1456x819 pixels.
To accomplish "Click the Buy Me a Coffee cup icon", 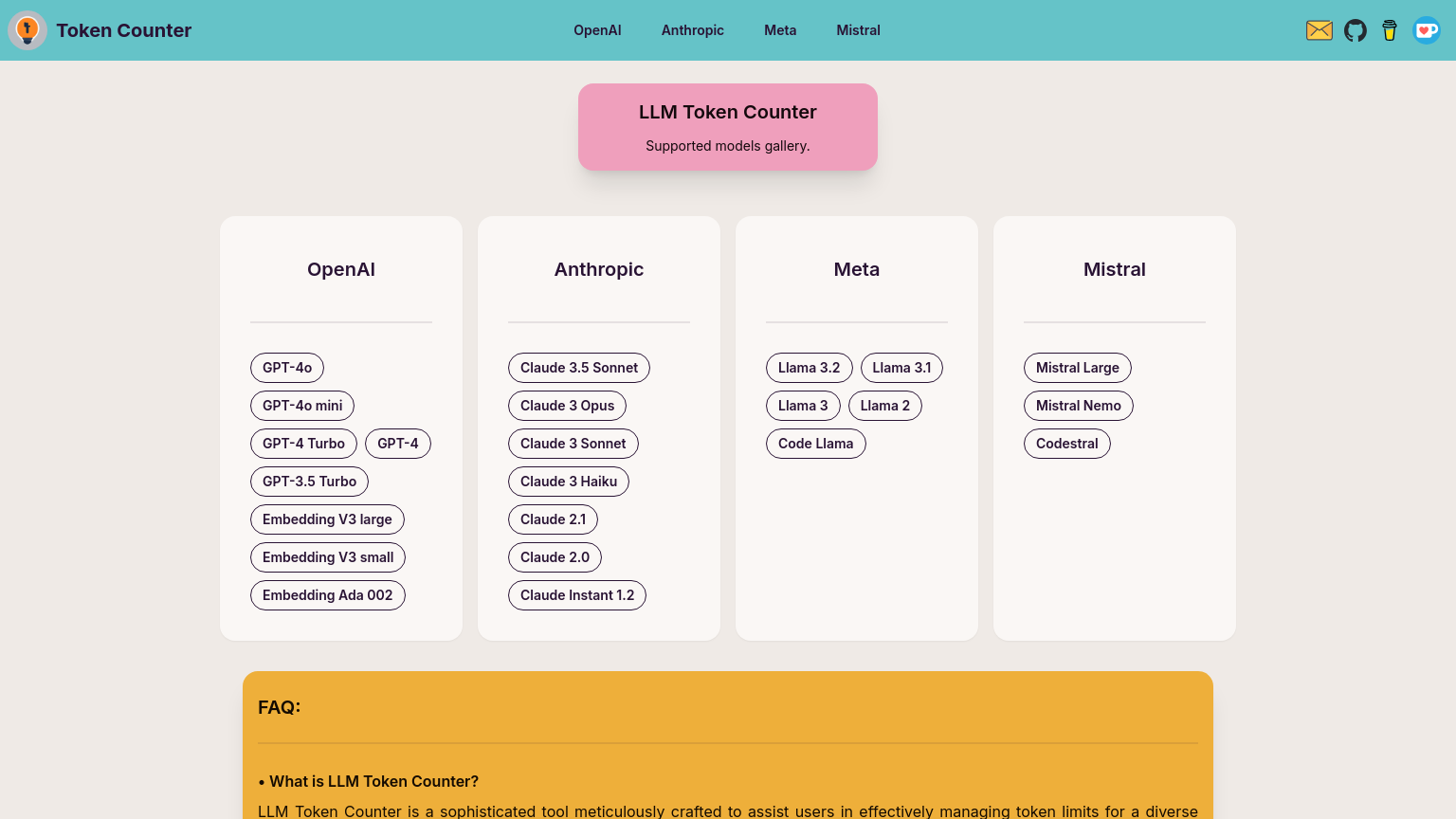I will (x=1390, y=30).
